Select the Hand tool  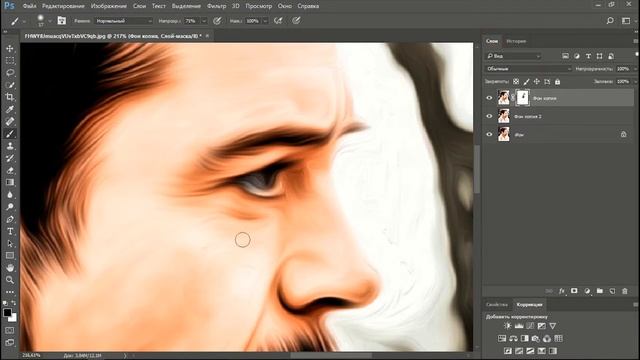pyautogui.click(x=10, y=268)
